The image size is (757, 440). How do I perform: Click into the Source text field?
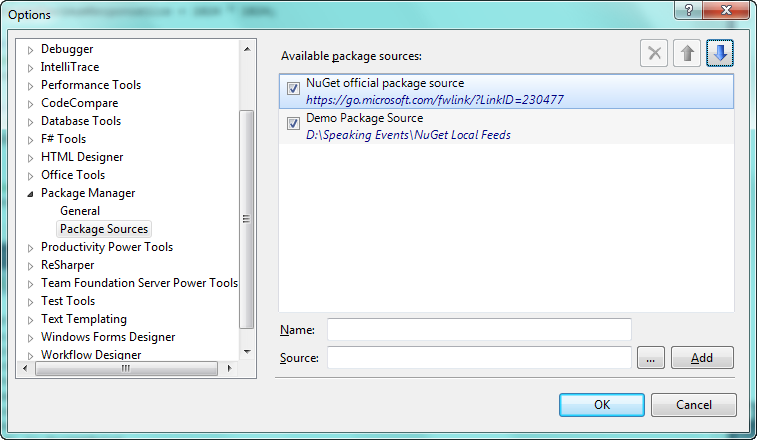(479, 358)
